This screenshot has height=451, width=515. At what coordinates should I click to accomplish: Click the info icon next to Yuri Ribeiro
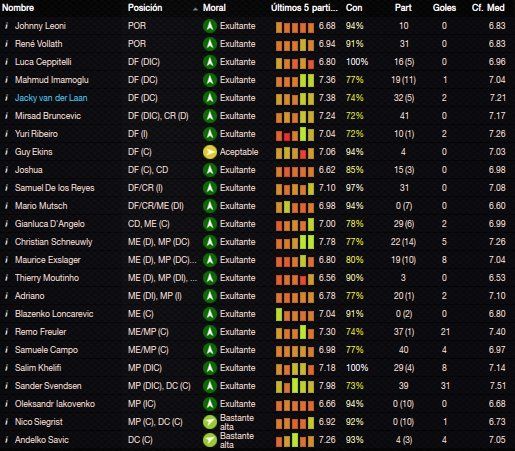click(6, 134)
